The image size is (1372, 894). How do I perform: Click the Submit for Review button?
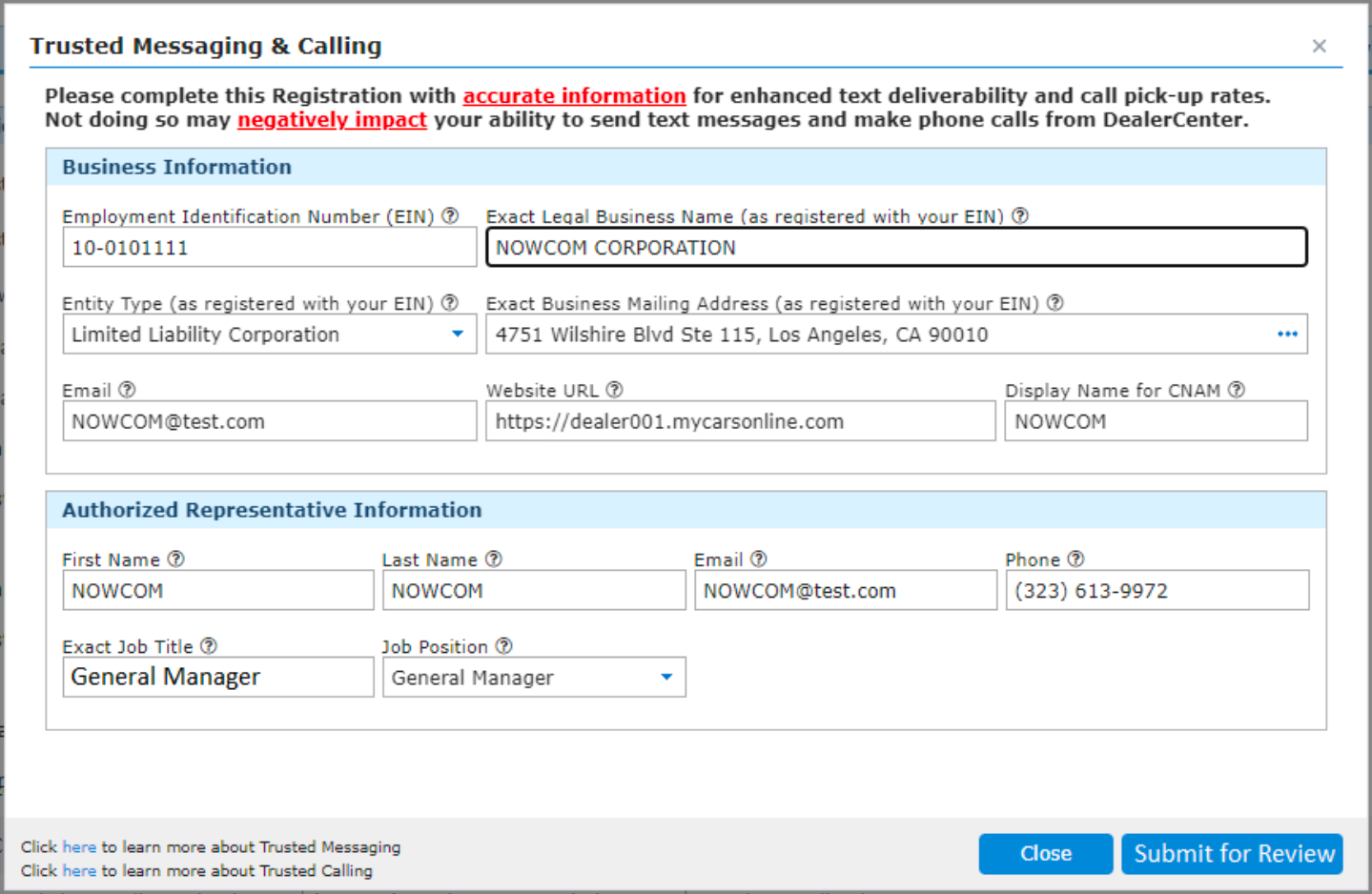point(1232,854)
